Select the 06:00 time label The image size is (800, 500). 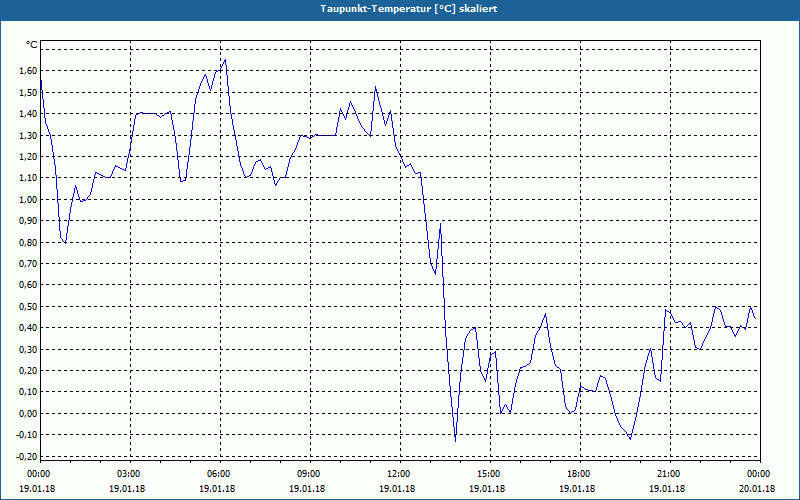pos(220,474)
